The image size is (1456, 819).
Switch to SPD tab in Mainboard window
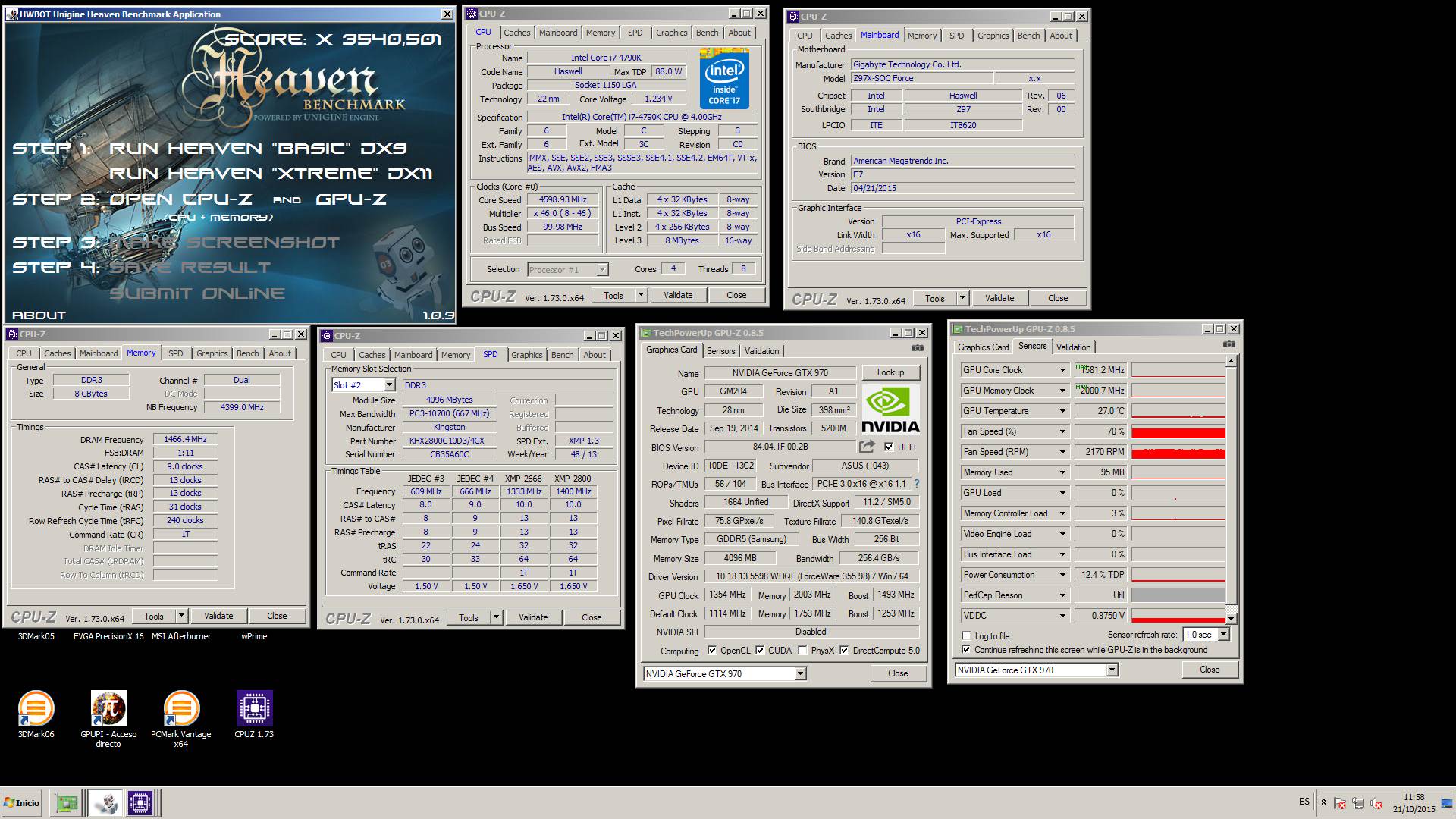[x=957, y=36]
